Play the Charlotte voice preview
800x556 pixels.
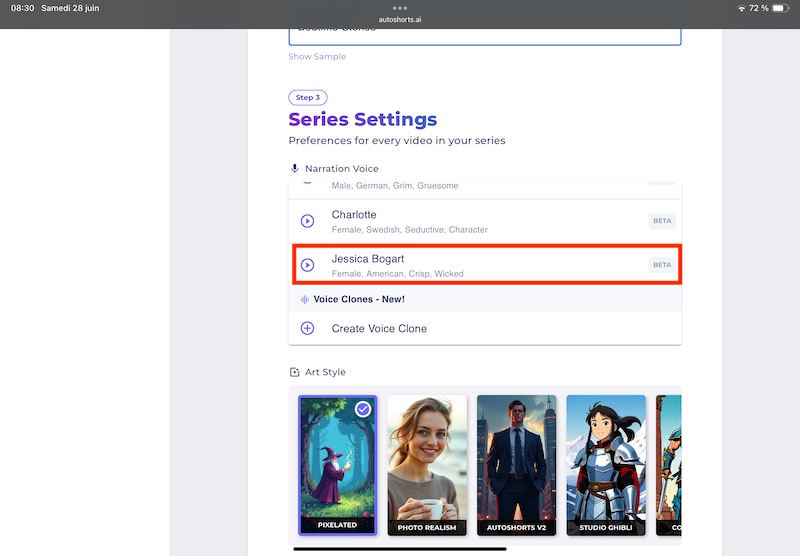click(x=307, y=221)
